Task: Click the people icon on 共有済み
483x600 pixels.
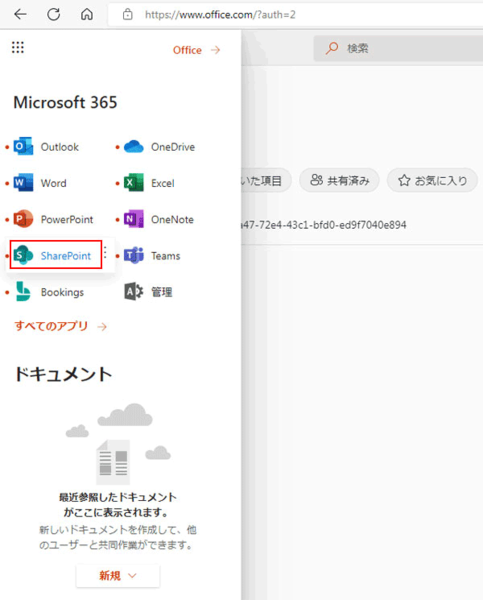Action: click(317, 180)
